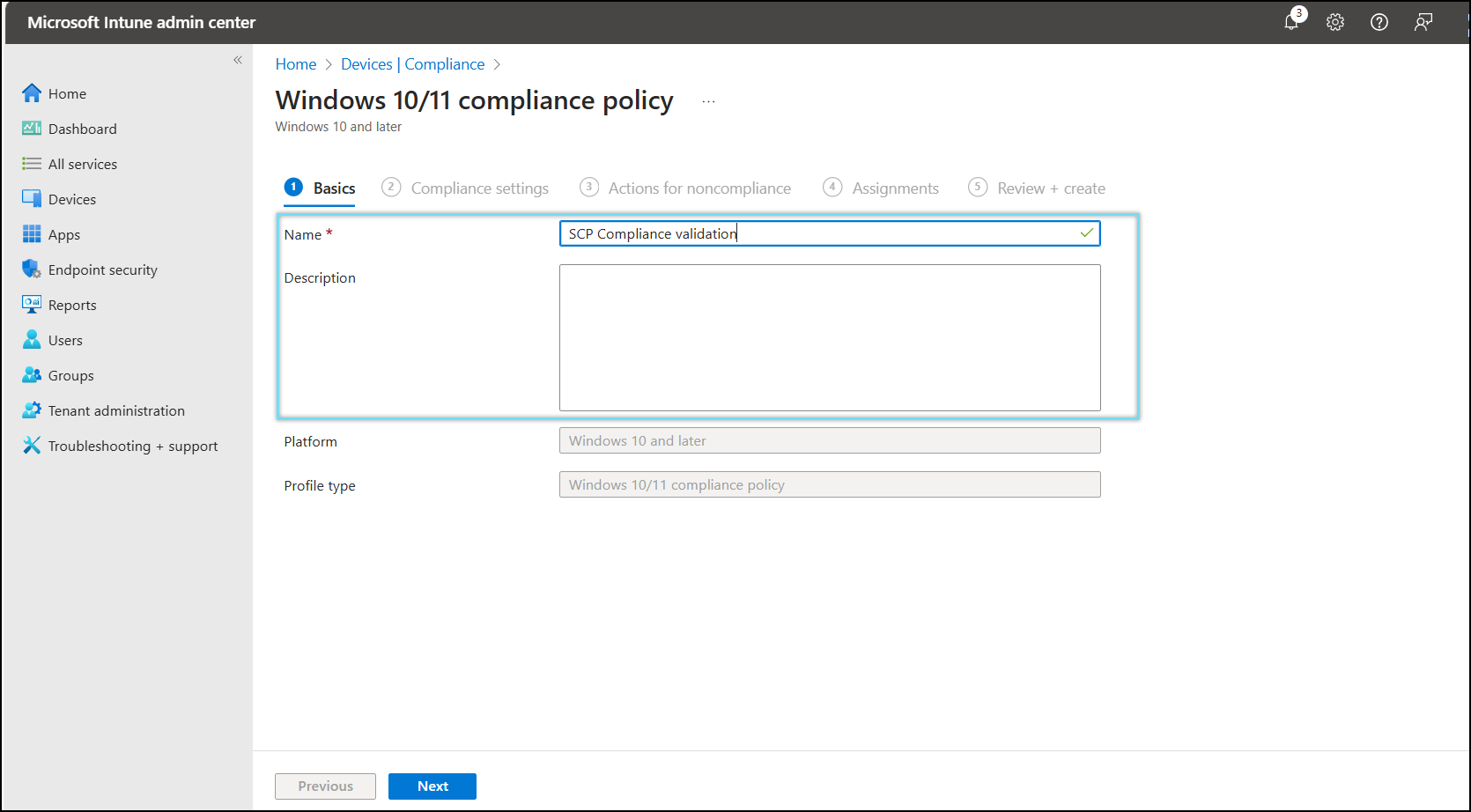Image resolution: width=1471 pixels, height=812 pixels.
Task: Click the Troubleshooting + support wrench icon
Action: pos(32,446)
